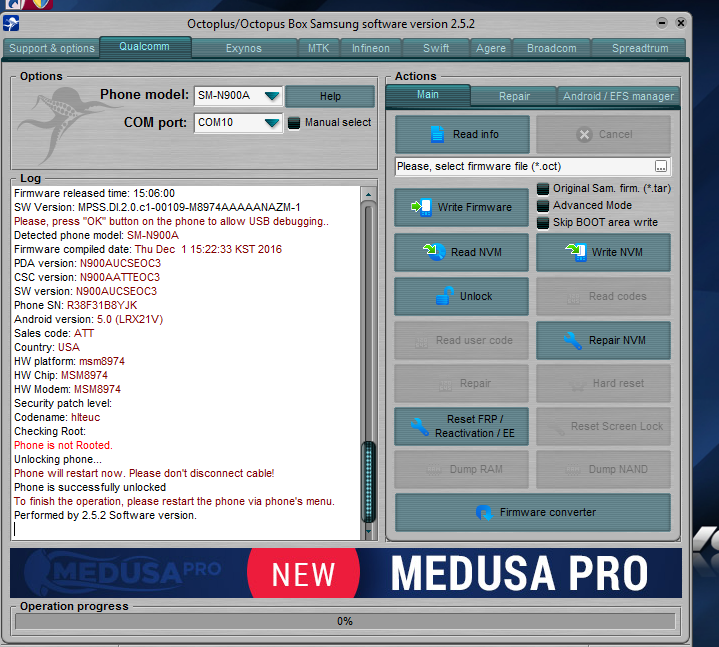Click the Write Firmware button
The image size is (719, 647).
(x=461, y=207)
